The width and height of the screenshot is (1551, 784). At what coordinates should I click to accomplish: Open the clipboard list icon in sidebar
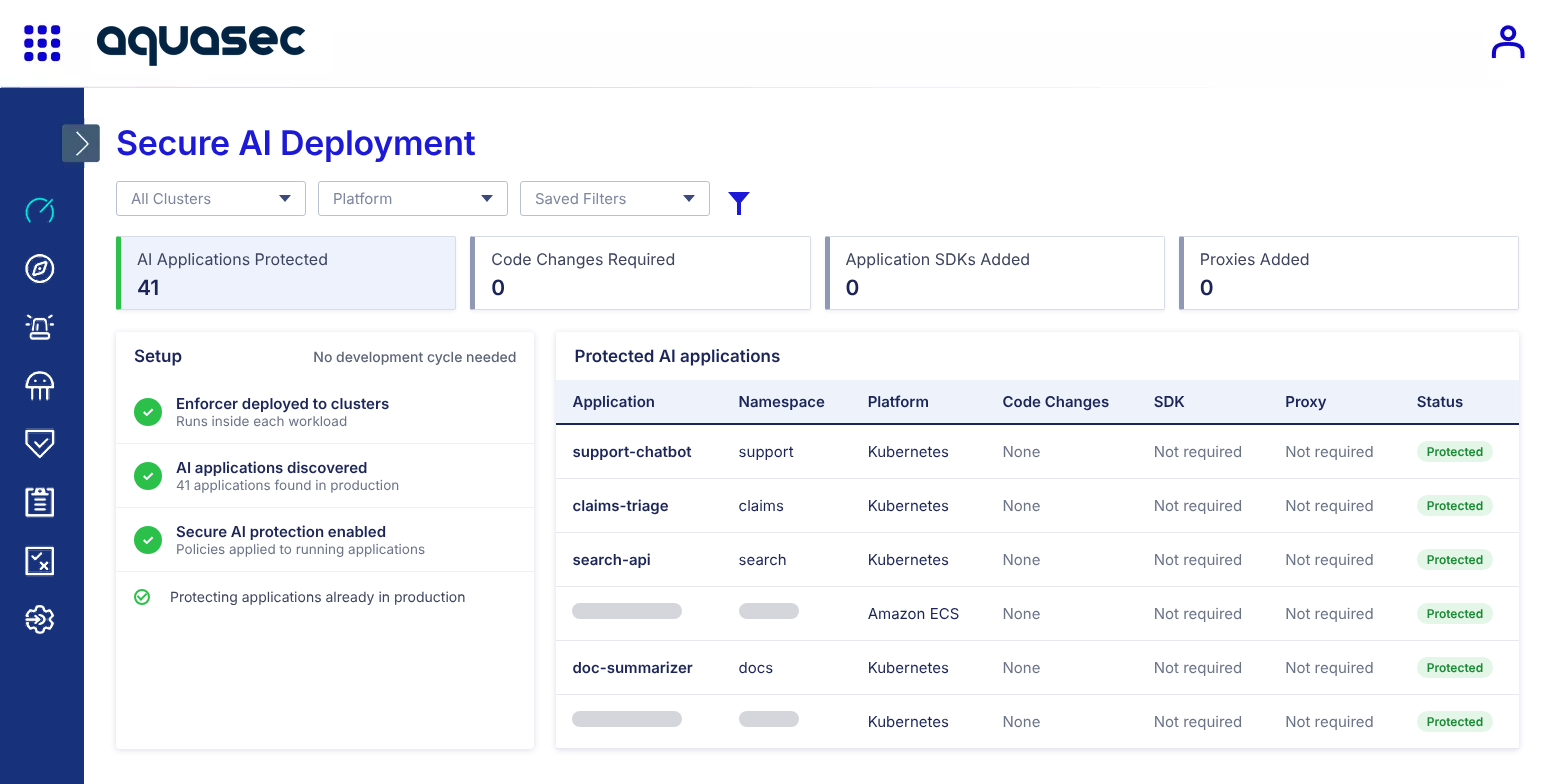click(x=40, y=502)
